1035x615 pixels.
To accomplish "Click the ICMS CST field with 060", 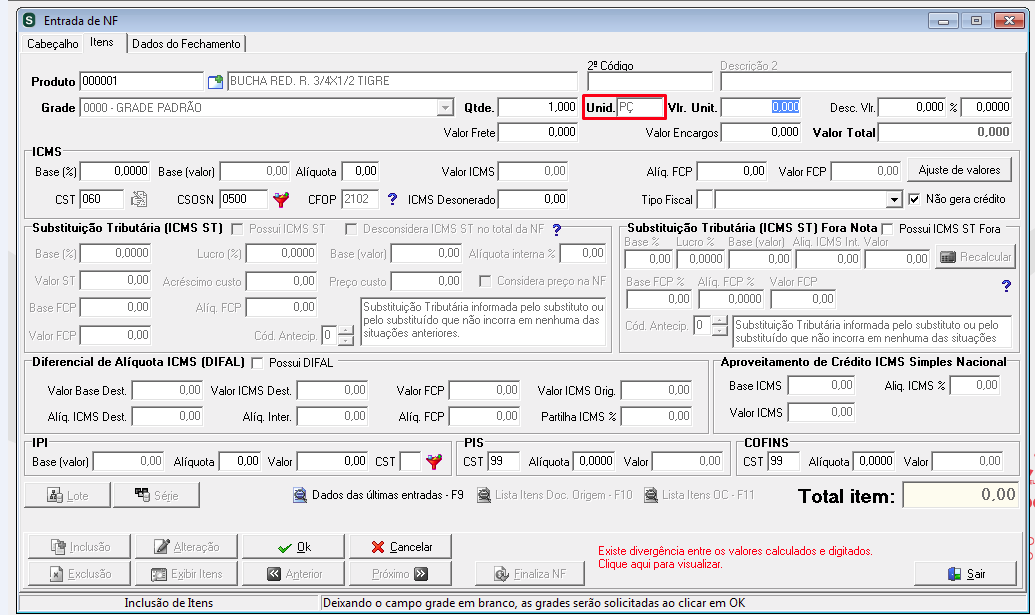I will 102,199.
